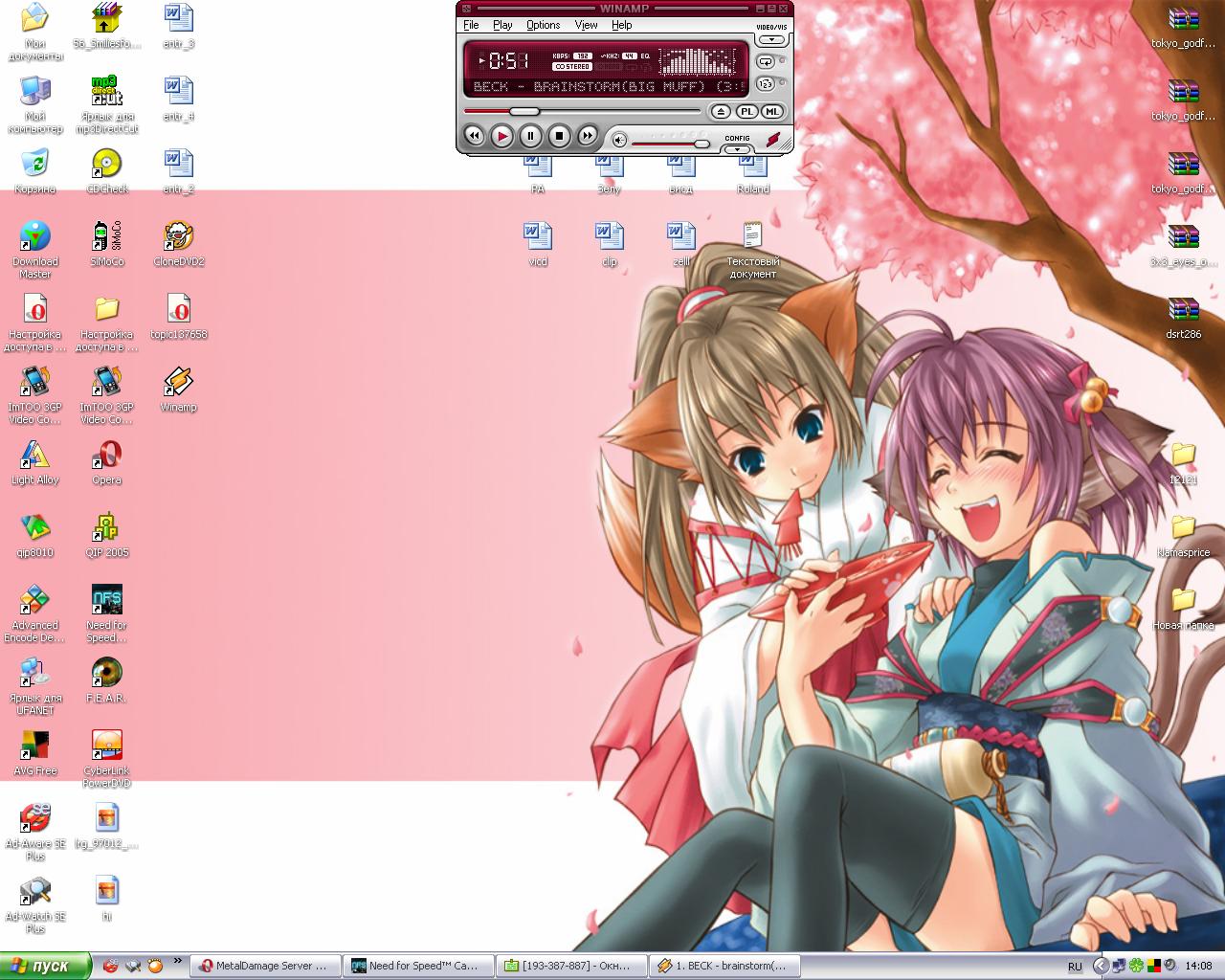The width and height of the screenshot is (1225, 980).
Task: Select the Текстовый документ file
Action: click(753, 250)
